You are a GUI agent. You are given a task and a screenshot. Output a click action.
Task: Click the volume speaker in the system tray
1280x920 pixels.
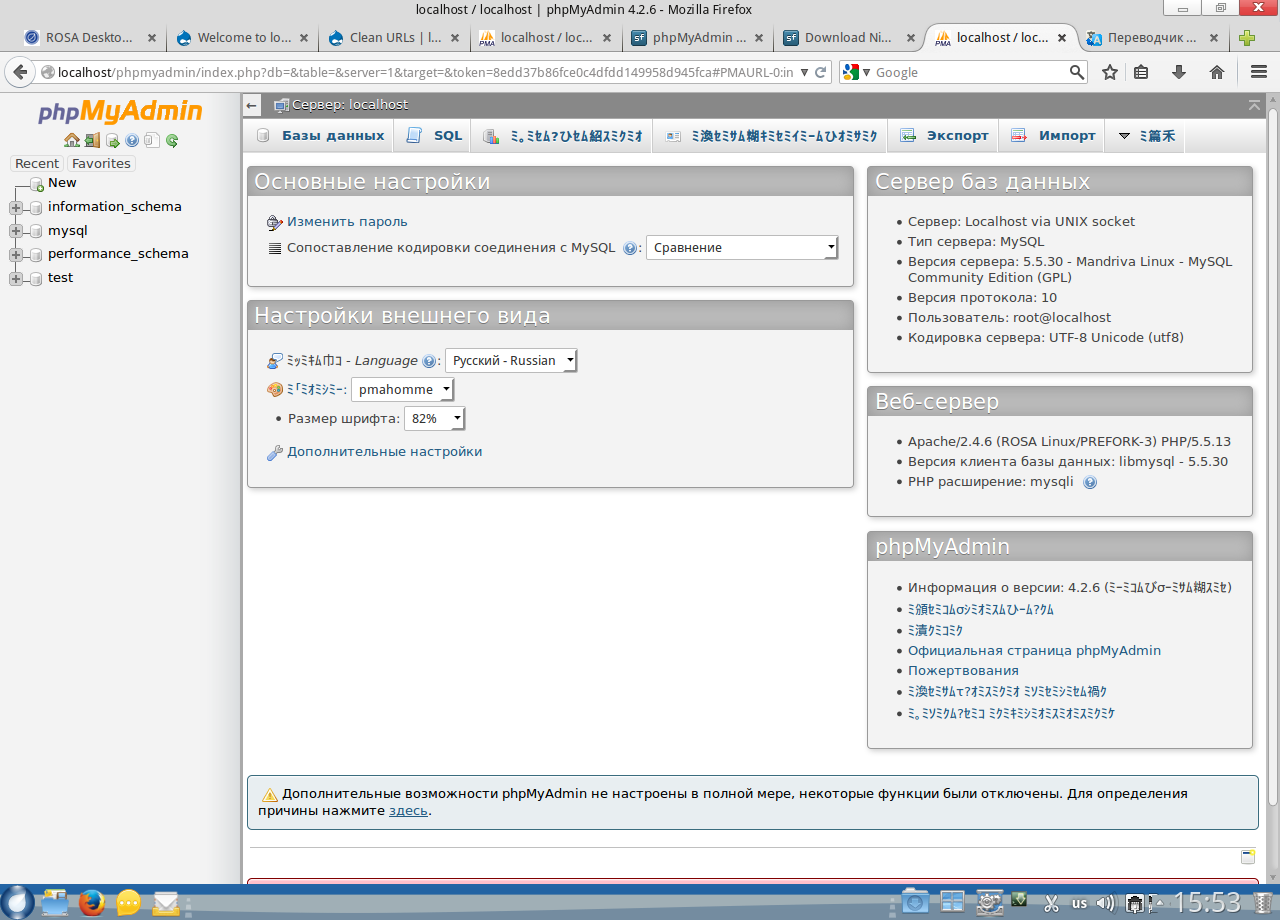coord(1105,903)
